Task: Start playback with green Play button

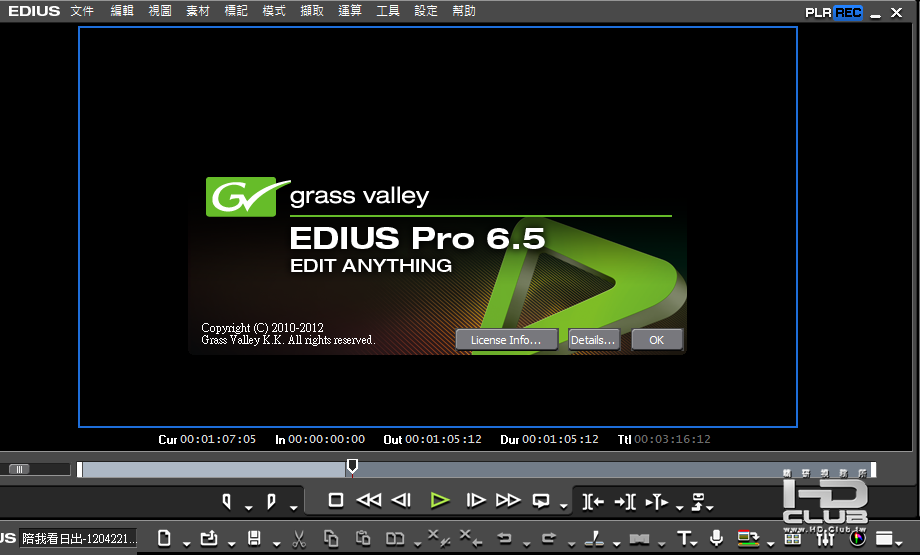Action: click(x=439, y=500)
